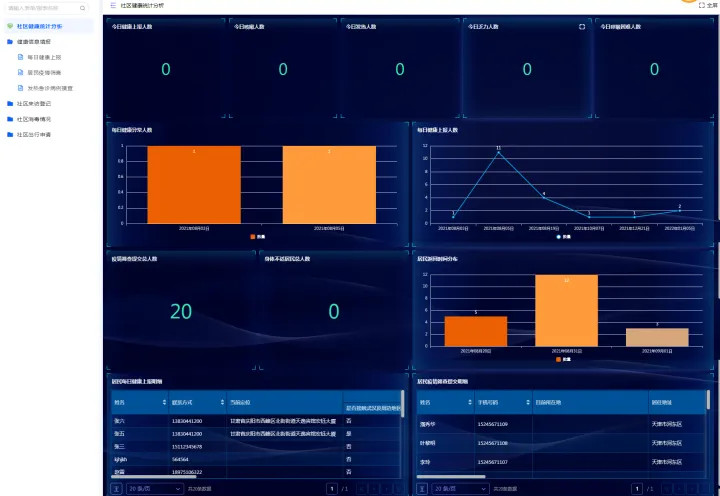Viewport: 720px width, 496px height.
Task: Click the tan bar labeled 3 for 2021年09月01日
Action: (x=657, y=337)
